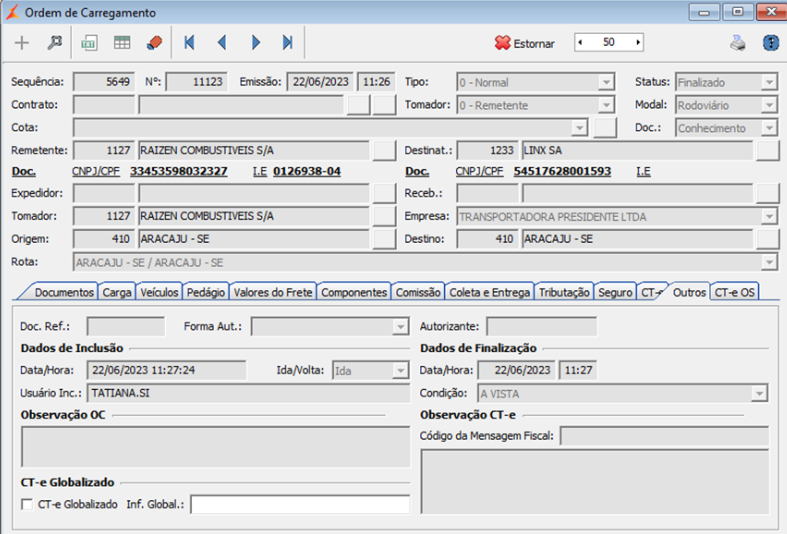Click the Usuário Inc. field TATIANA.SI
This screenshot has height=534, width=787.
point(248,393)
